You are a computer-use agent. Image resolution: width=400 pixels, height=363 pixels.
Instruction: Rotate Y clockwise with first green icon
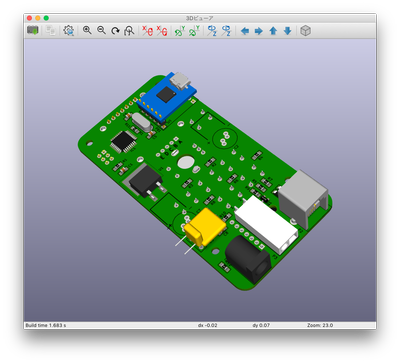point(180,31)
